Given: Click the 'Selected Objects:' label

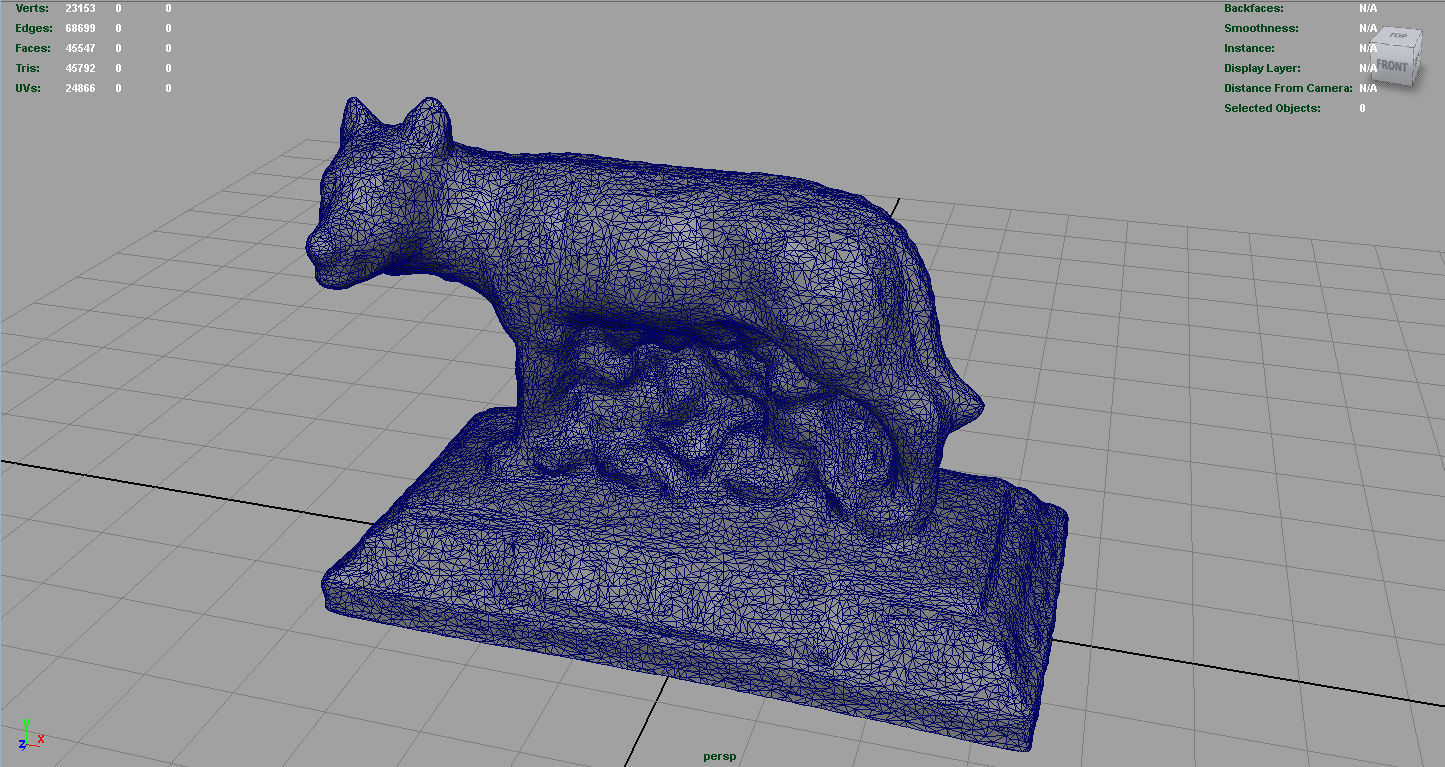Looking at the screenshot, I should 1272,108.
